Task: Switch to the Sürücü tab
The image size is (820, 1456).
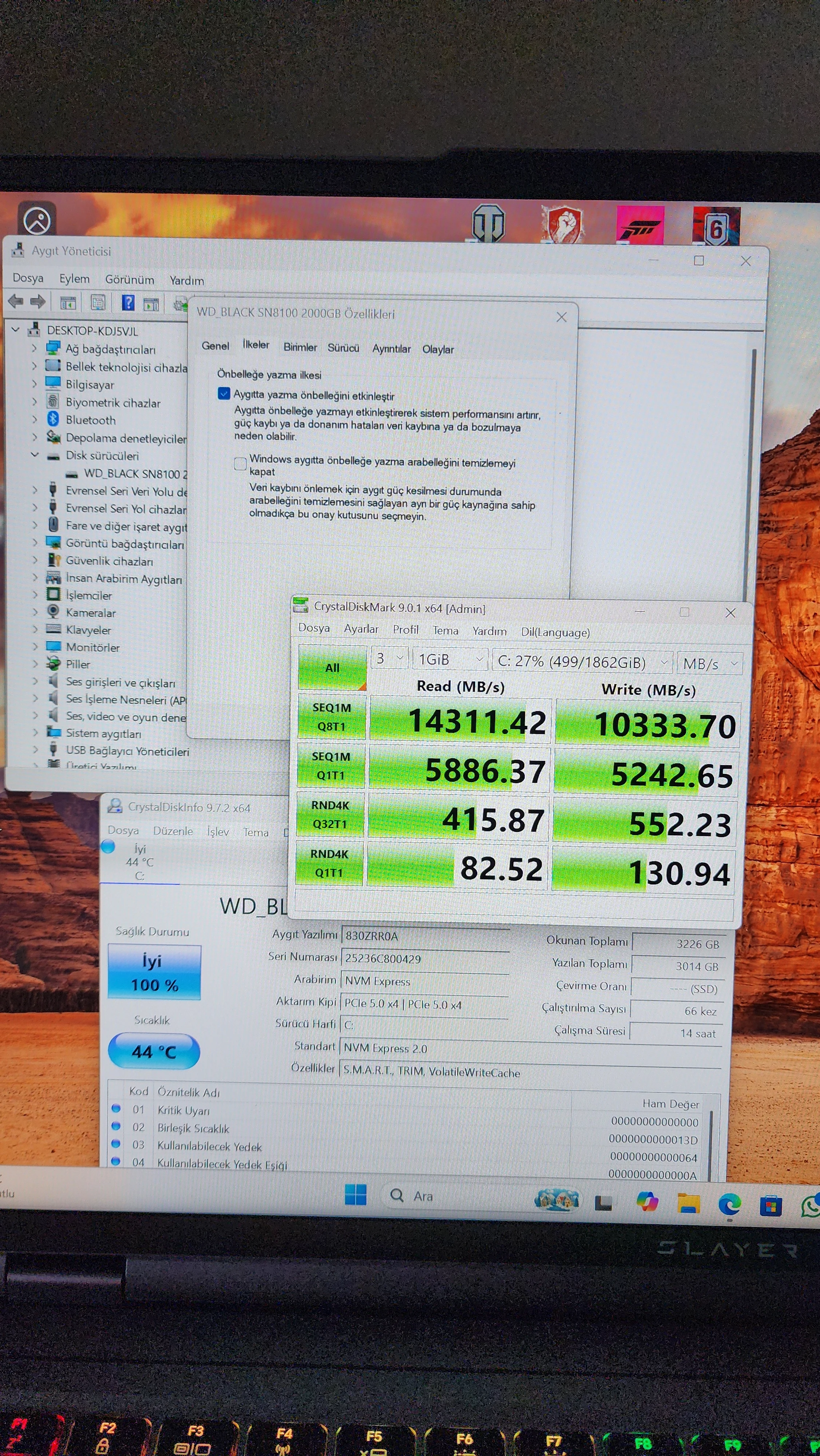Action: [343, 348]
